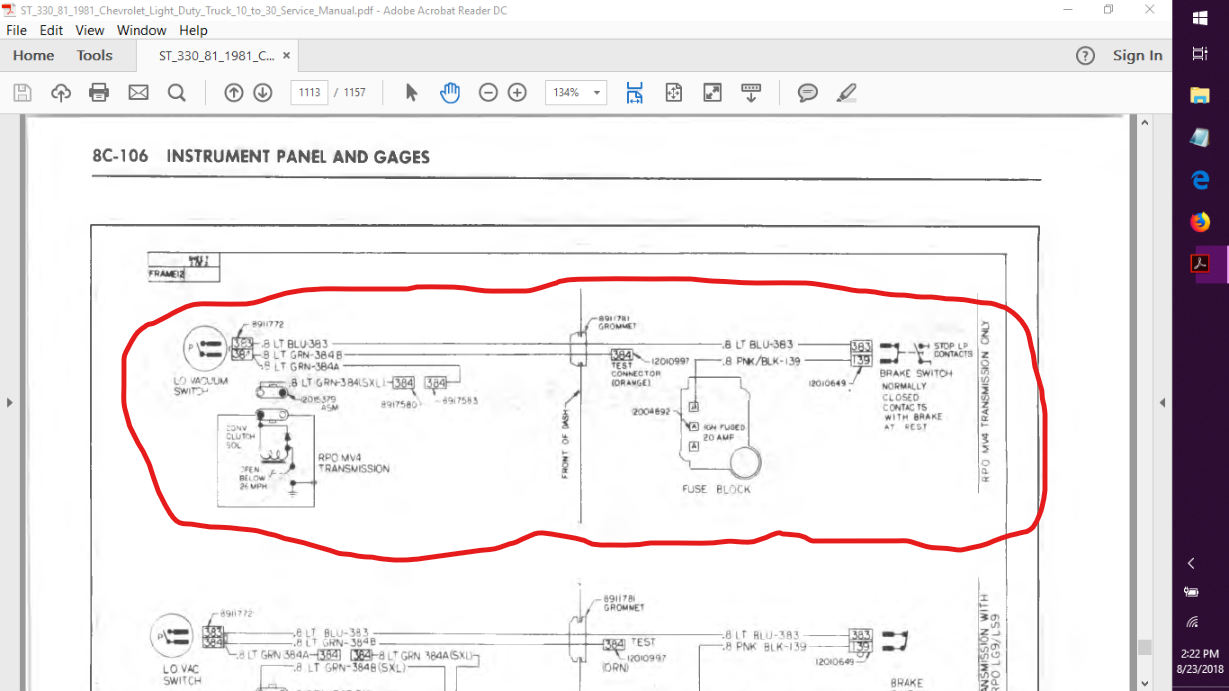Viewport: 1229px width, 691px height.
Task: Zoom in with the plus button
Action: pos(517,93)
